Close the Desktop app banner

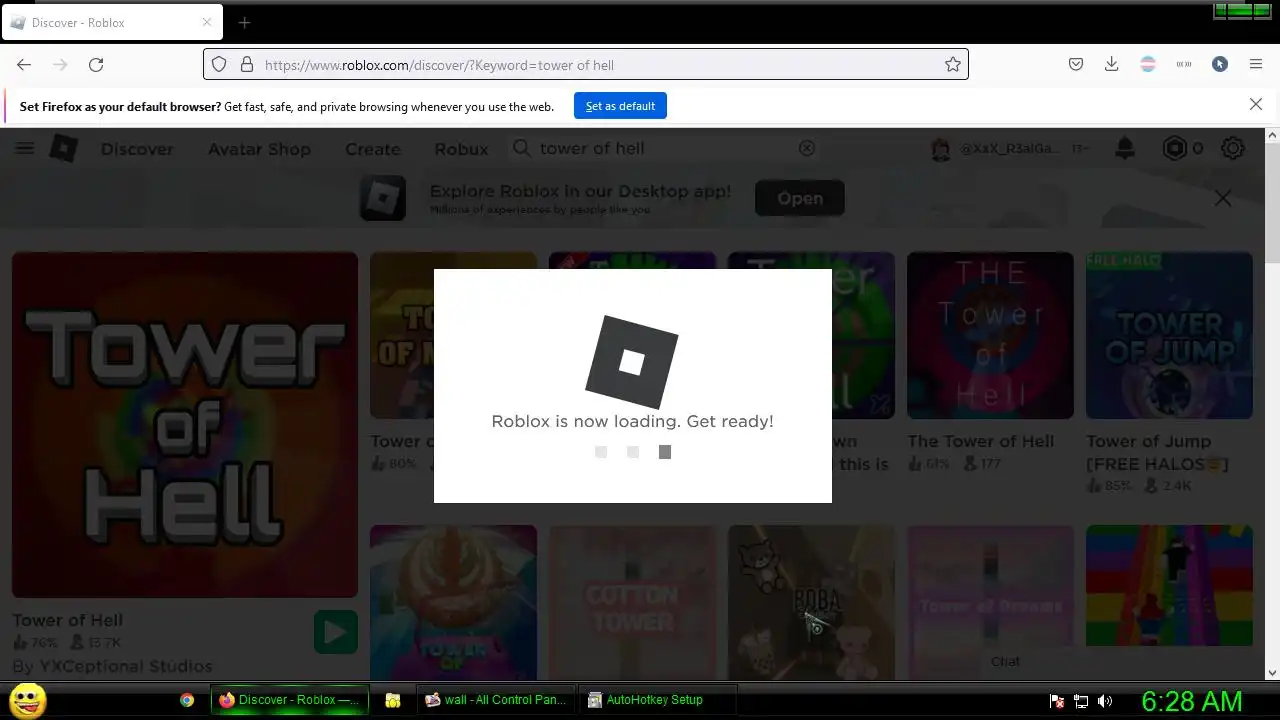coord(1223,198)
